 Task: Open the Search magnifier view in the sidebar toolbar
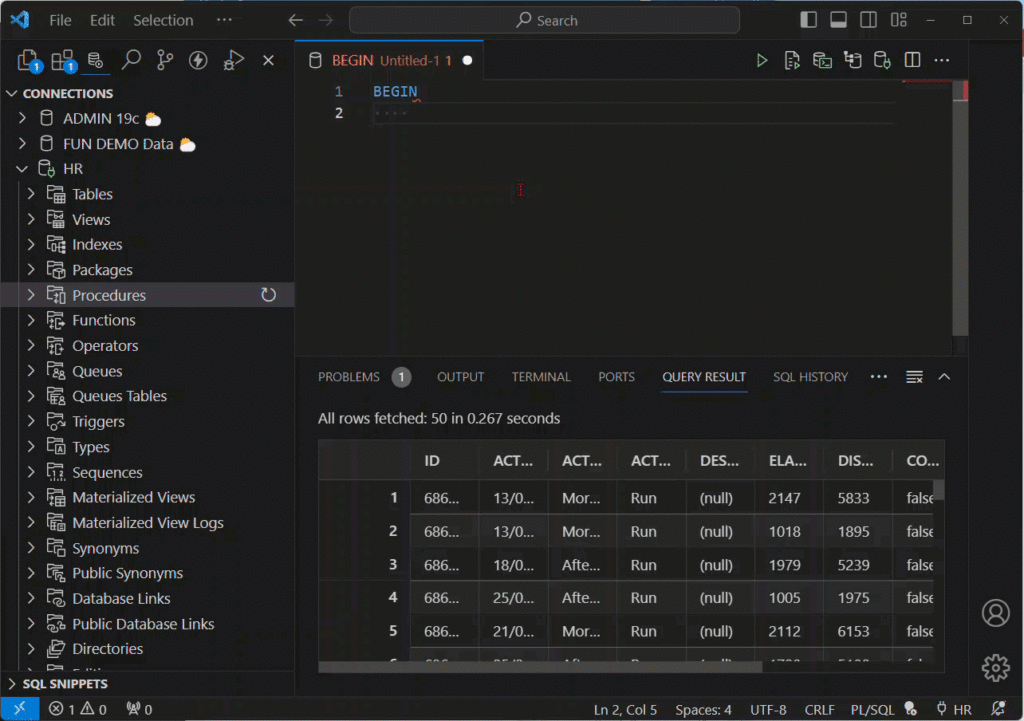click(131, 60)
